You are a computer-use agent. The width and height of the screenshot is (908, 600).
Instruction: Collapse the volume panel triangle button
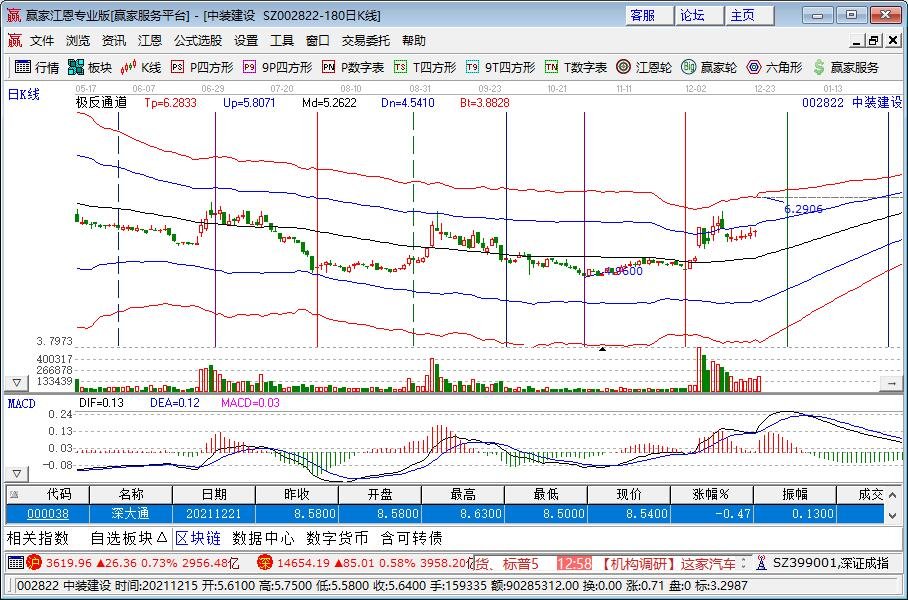coord(16,383)
